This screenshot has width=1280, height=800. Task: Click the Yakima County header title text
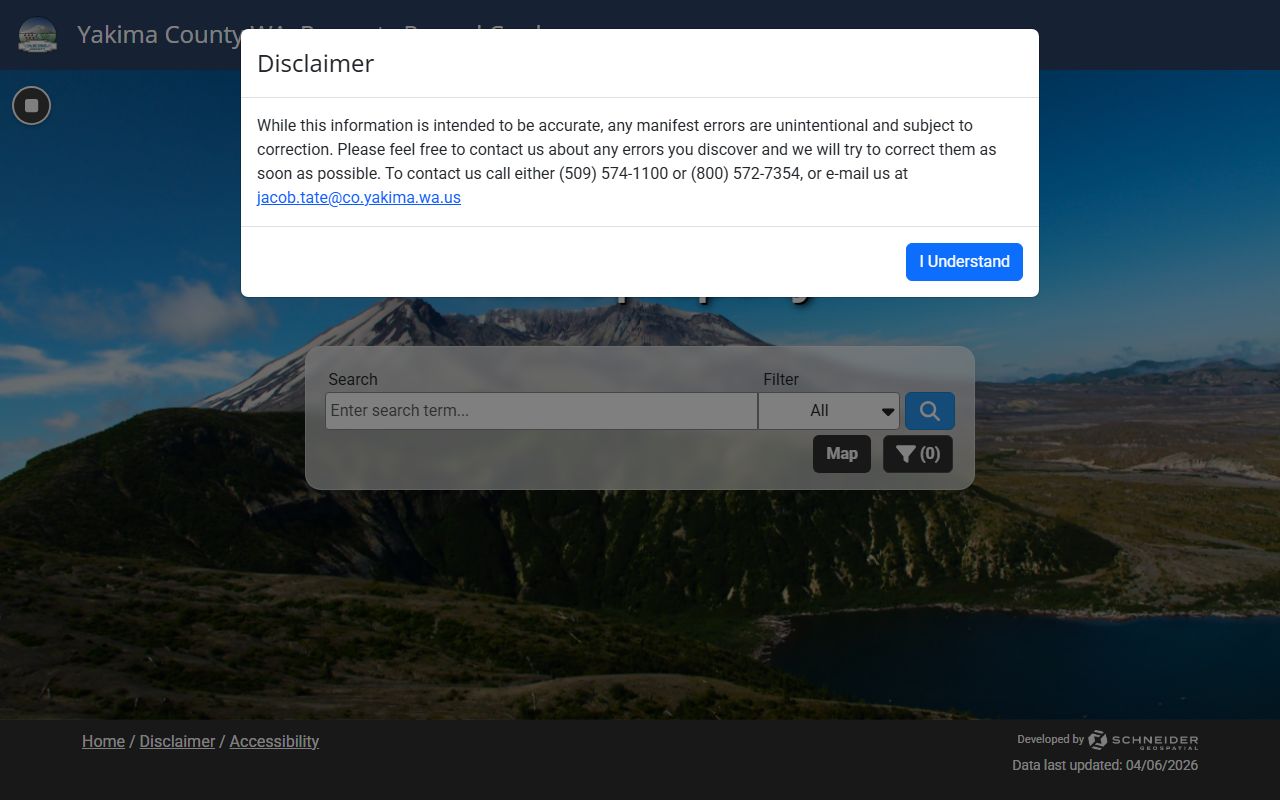click(x=160, y=35)
